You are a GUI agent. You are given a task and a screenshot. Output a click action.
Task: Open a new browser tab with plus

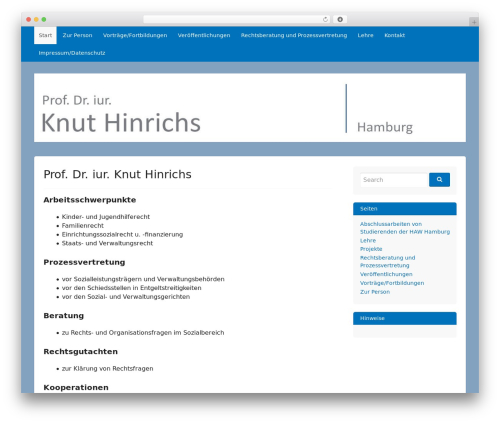(474, 22)
